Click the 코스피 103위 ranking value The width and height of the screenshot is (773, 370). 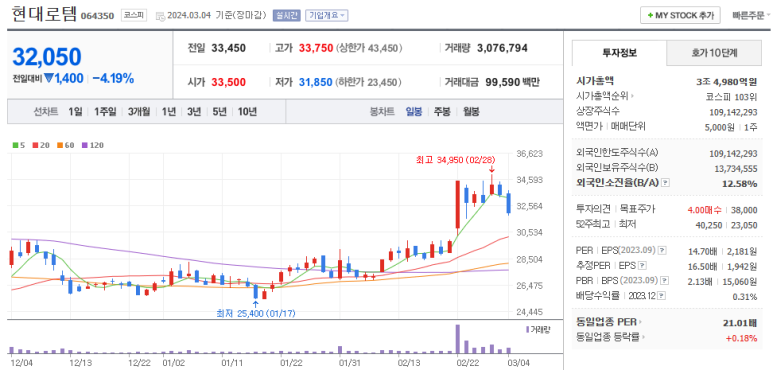coord(732,96)
